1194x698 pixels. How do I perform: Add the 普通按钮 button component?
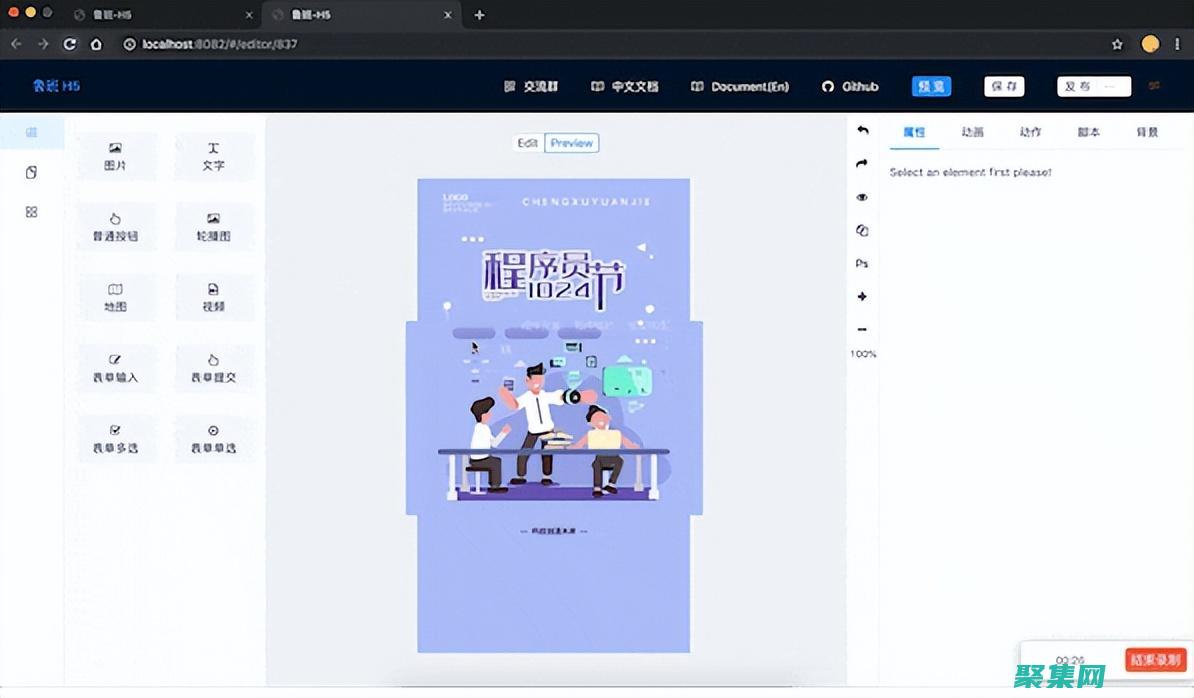[115, 227]
